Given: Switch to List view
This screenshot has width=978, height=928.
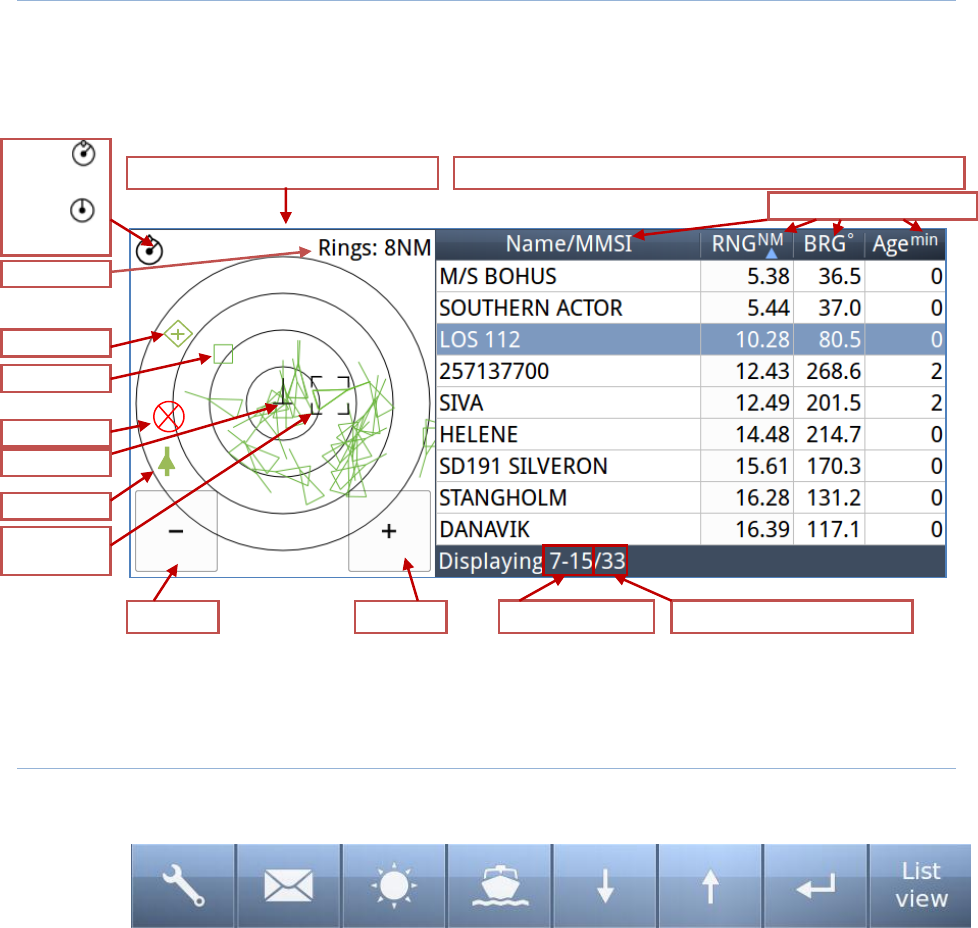Looking at the screenshot, I should tap(921, 886).
